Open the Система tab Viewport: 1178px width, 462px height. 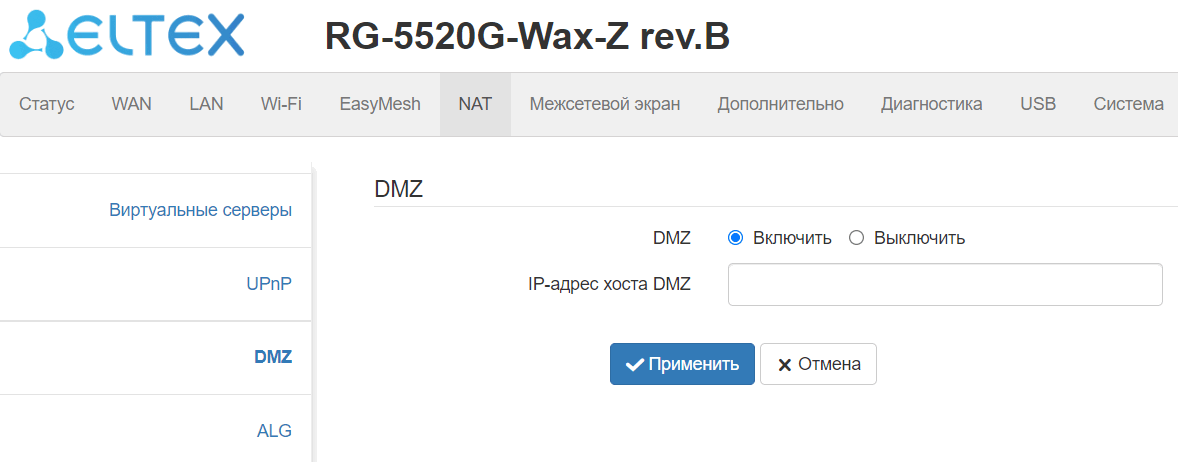[x=1128, y=104]
